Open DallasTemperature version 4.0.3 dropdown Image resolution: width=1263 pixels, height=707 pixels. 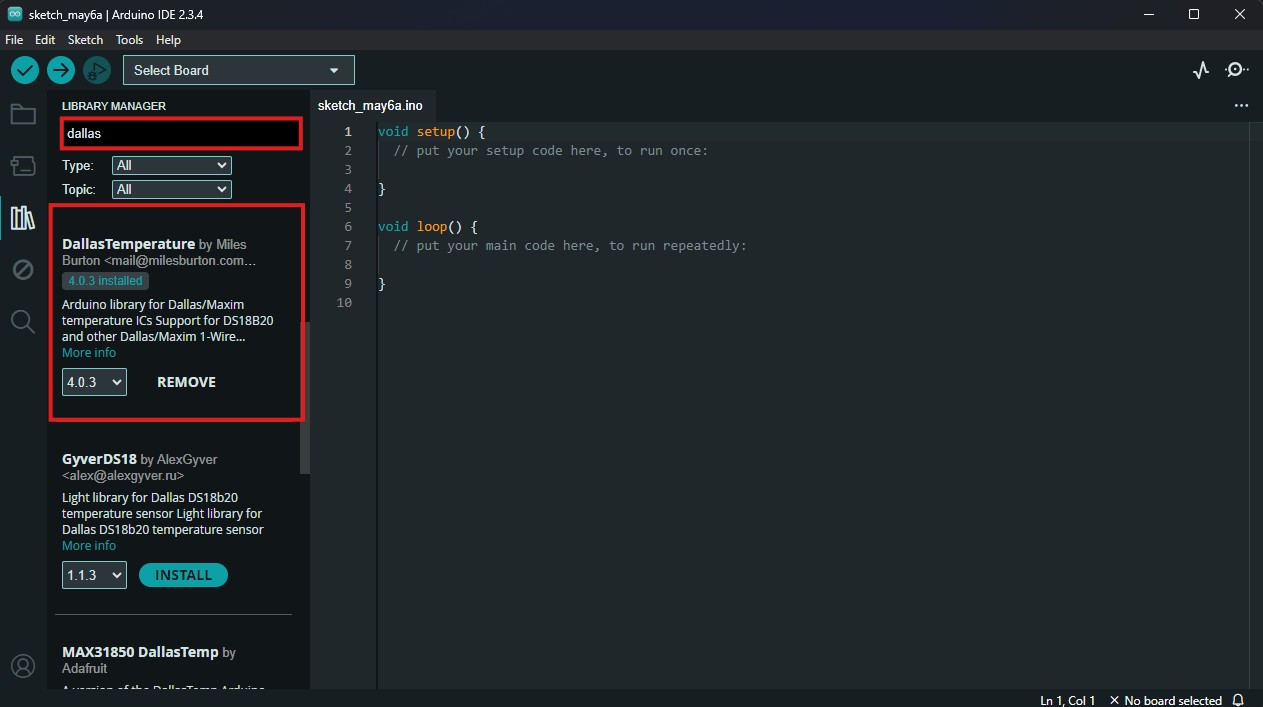(94, 382)
